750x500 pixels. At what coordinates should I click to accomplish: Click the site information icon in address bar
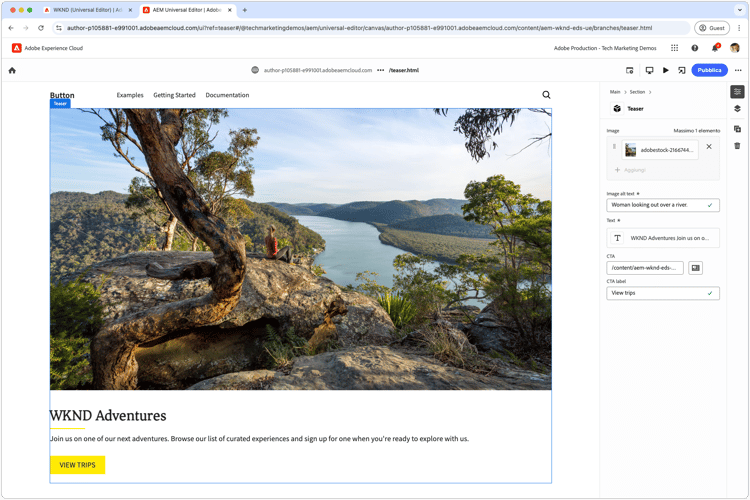(x=59, y=28)
